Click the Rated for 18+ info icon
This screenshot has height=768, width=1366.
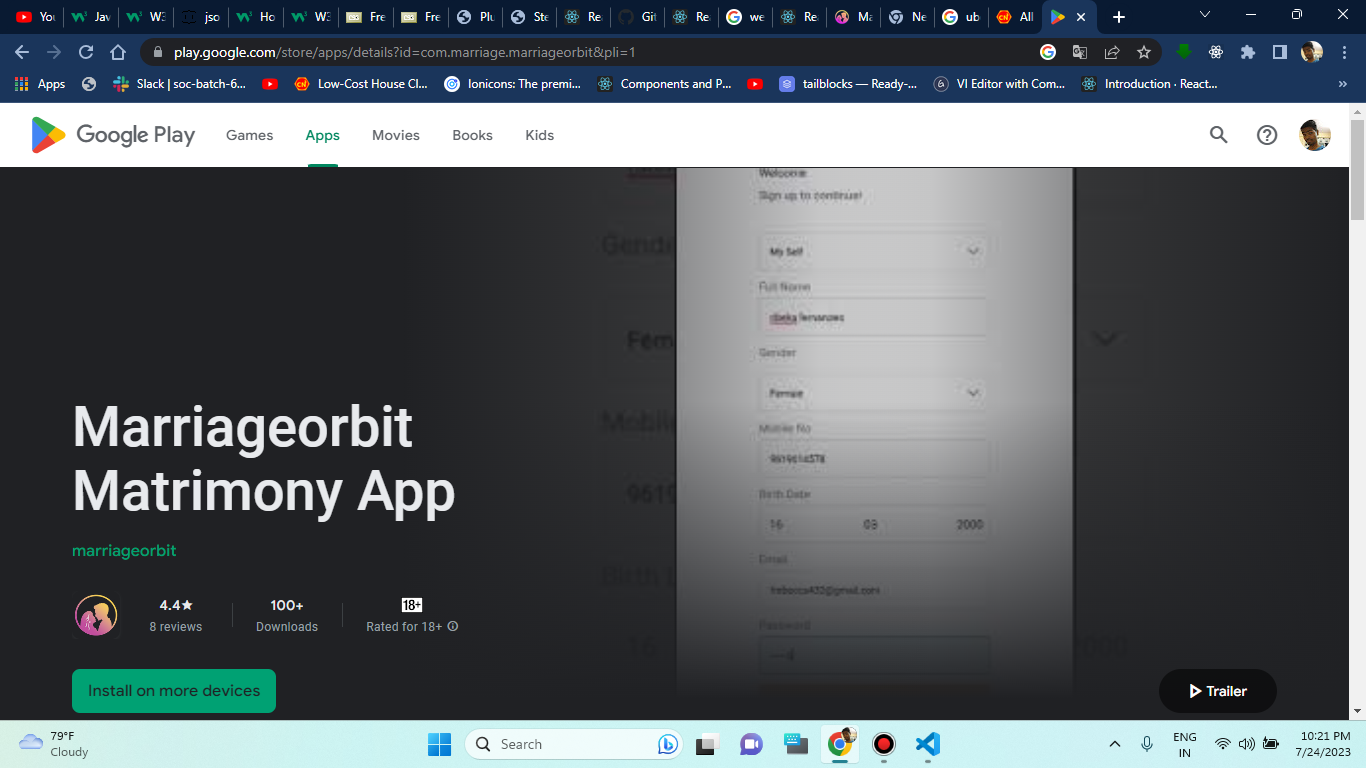453,627
